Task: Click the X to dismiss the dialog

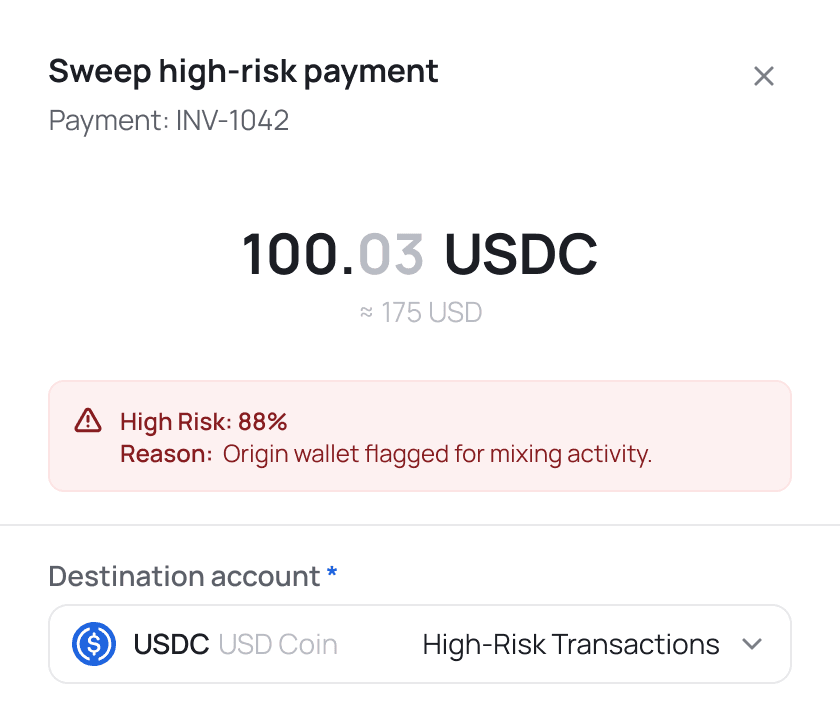Action: 764,75
